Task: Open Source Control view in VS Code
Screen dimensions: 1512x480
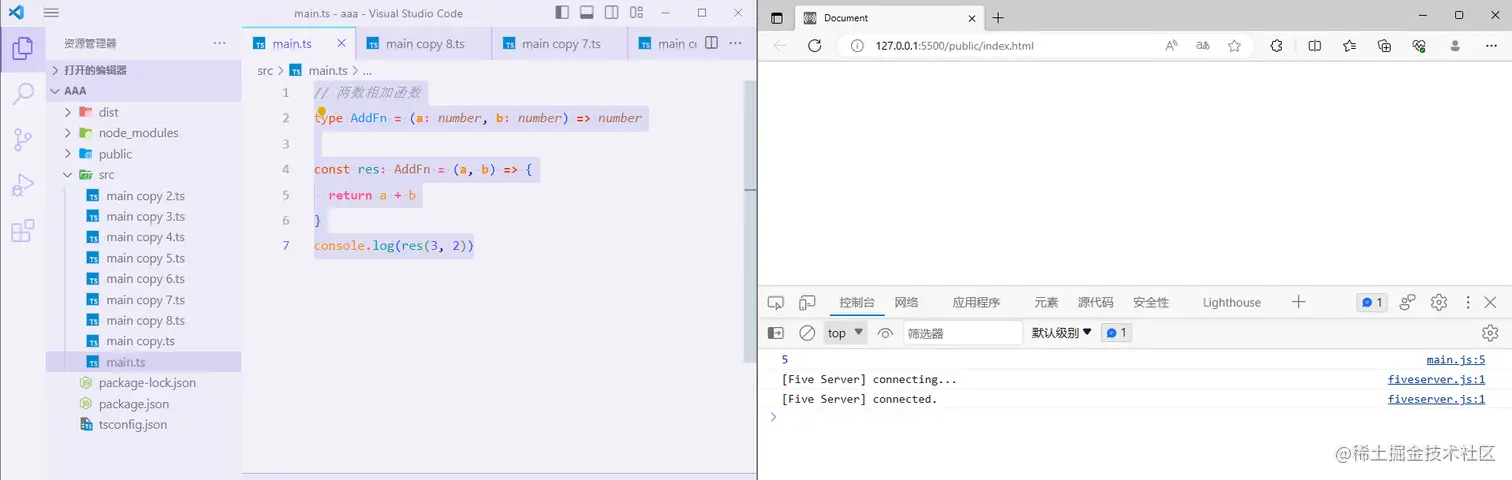Action: coord(22,140)
